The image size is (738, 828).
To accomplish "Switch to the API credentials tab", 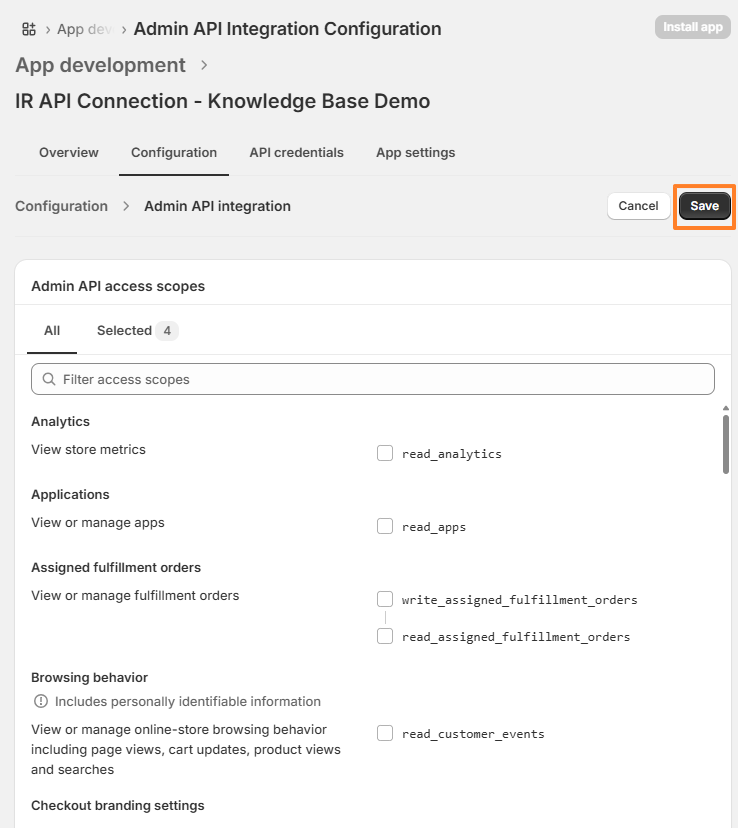I will pyautogui.click(x=296, y=153).
